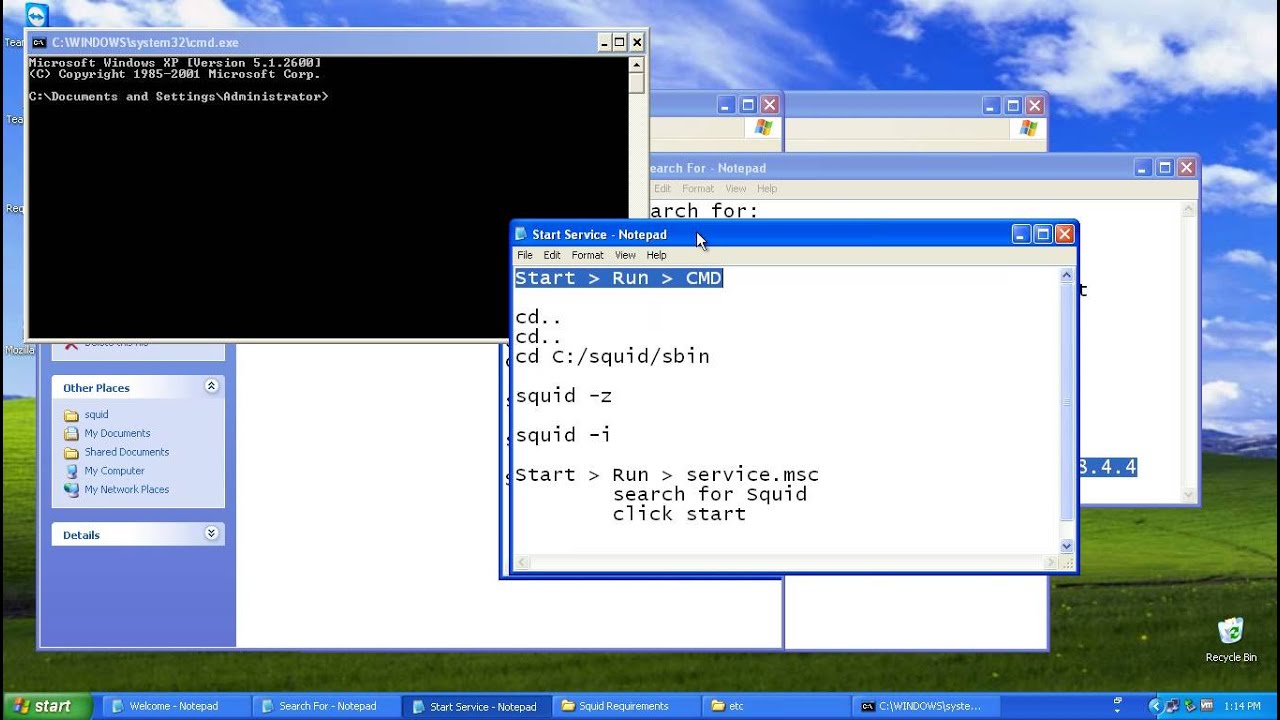Open Format menu in Search For Notepad

click(698, 188)
